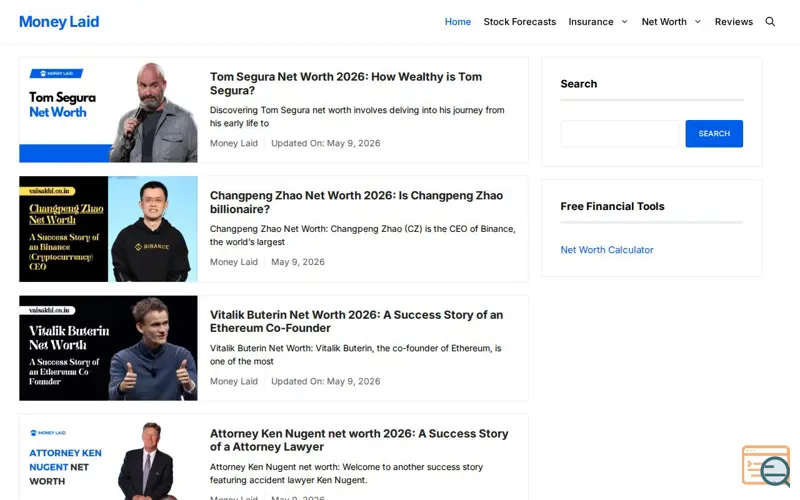Click Updated On date for Vitalik Buterin article
The image size is (800, 500).
tap(326, 382)
